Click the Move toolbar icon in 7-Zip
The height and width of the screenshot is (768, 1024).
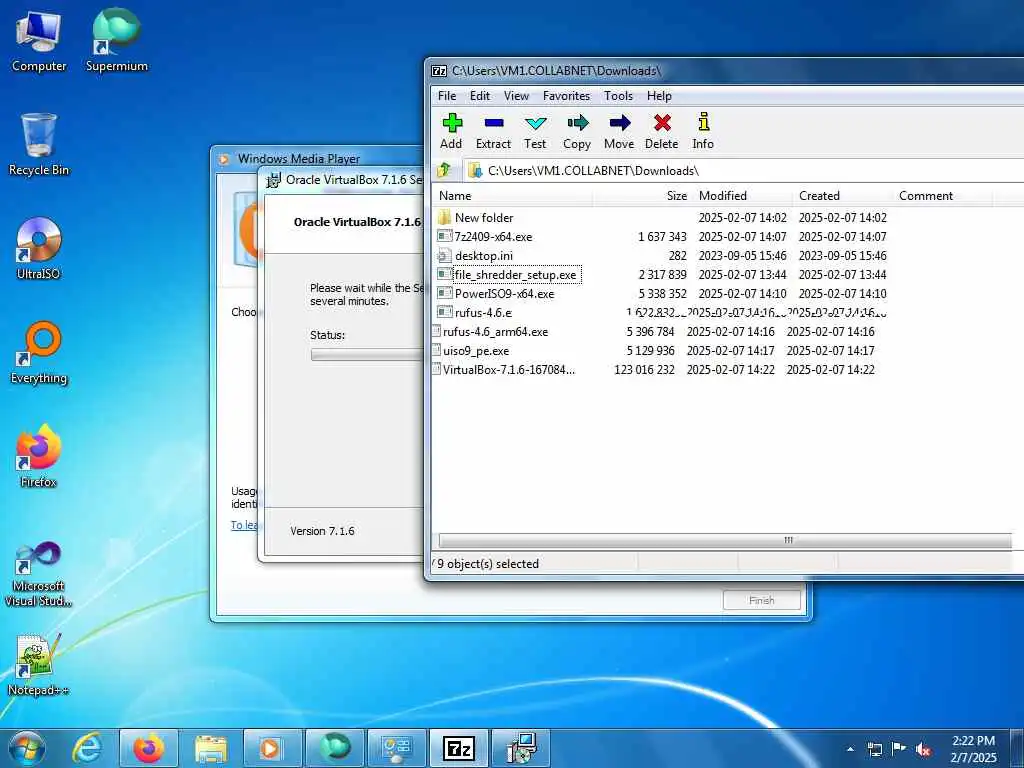tap(618, 131)
